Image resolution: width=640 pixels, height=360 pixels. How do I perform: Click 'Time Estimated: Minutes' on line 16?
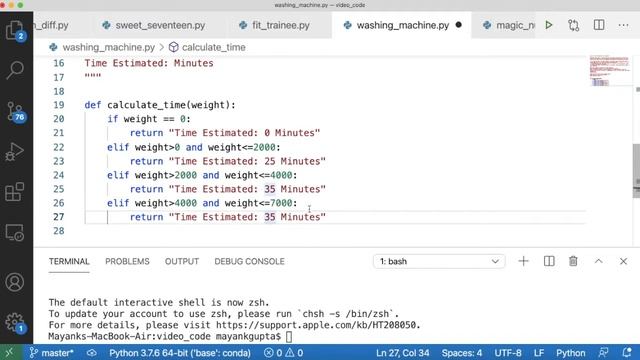(149, 63)
